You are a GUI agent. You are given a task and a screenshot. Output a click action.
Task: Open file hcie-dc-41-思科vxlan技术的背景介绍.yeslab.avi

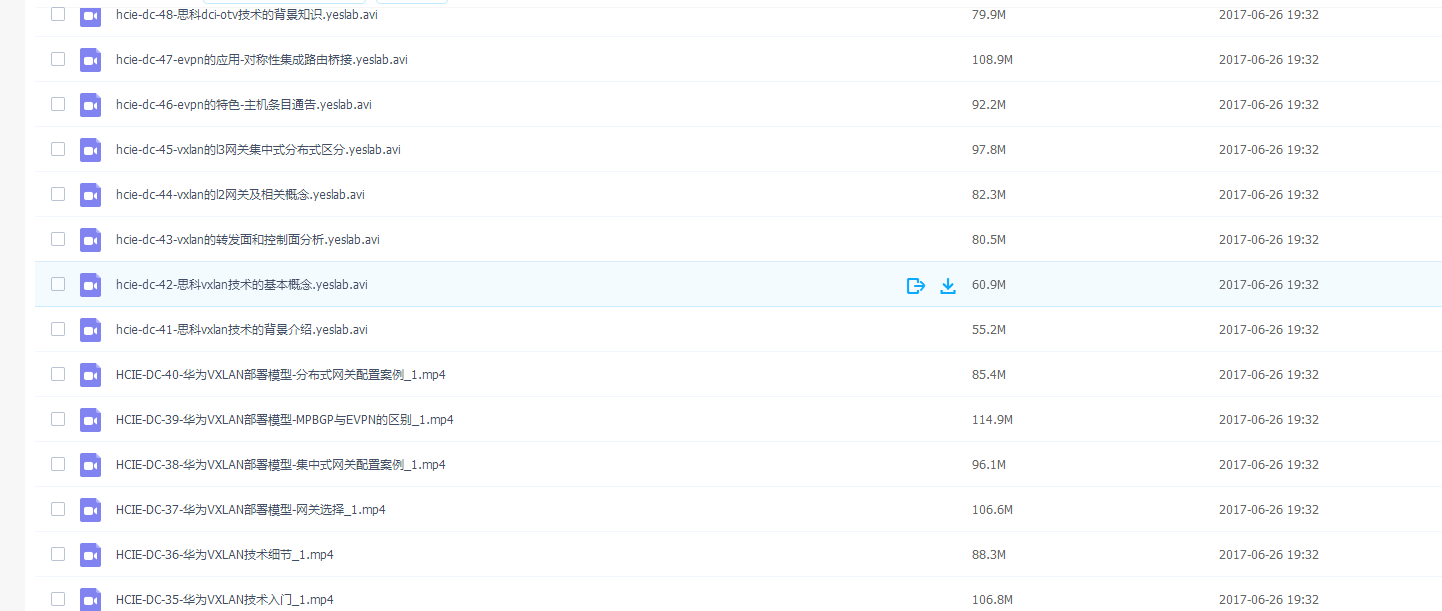pos(242,330)
